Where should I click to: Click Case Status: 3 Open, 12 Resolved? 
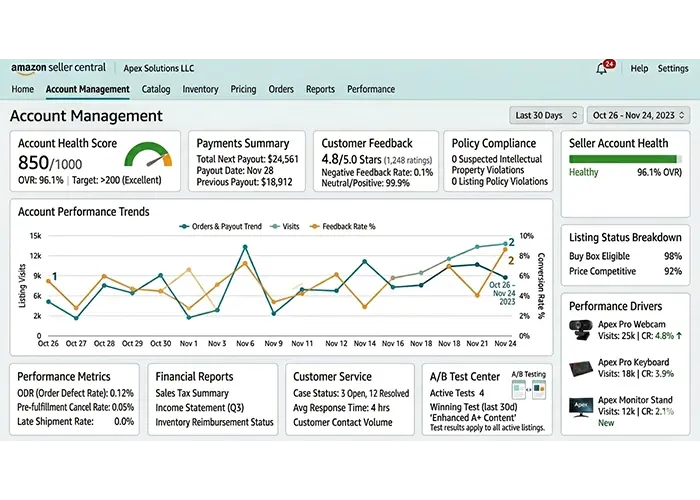pos(351,393)
